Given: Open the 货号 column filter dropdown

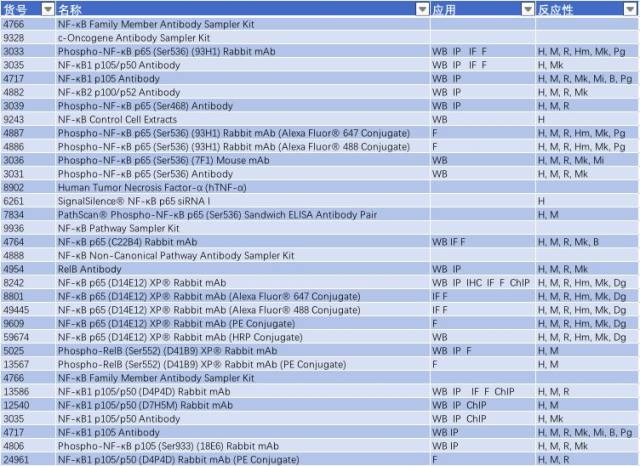Looking at the screenshot, I should (x=48, y=9).
